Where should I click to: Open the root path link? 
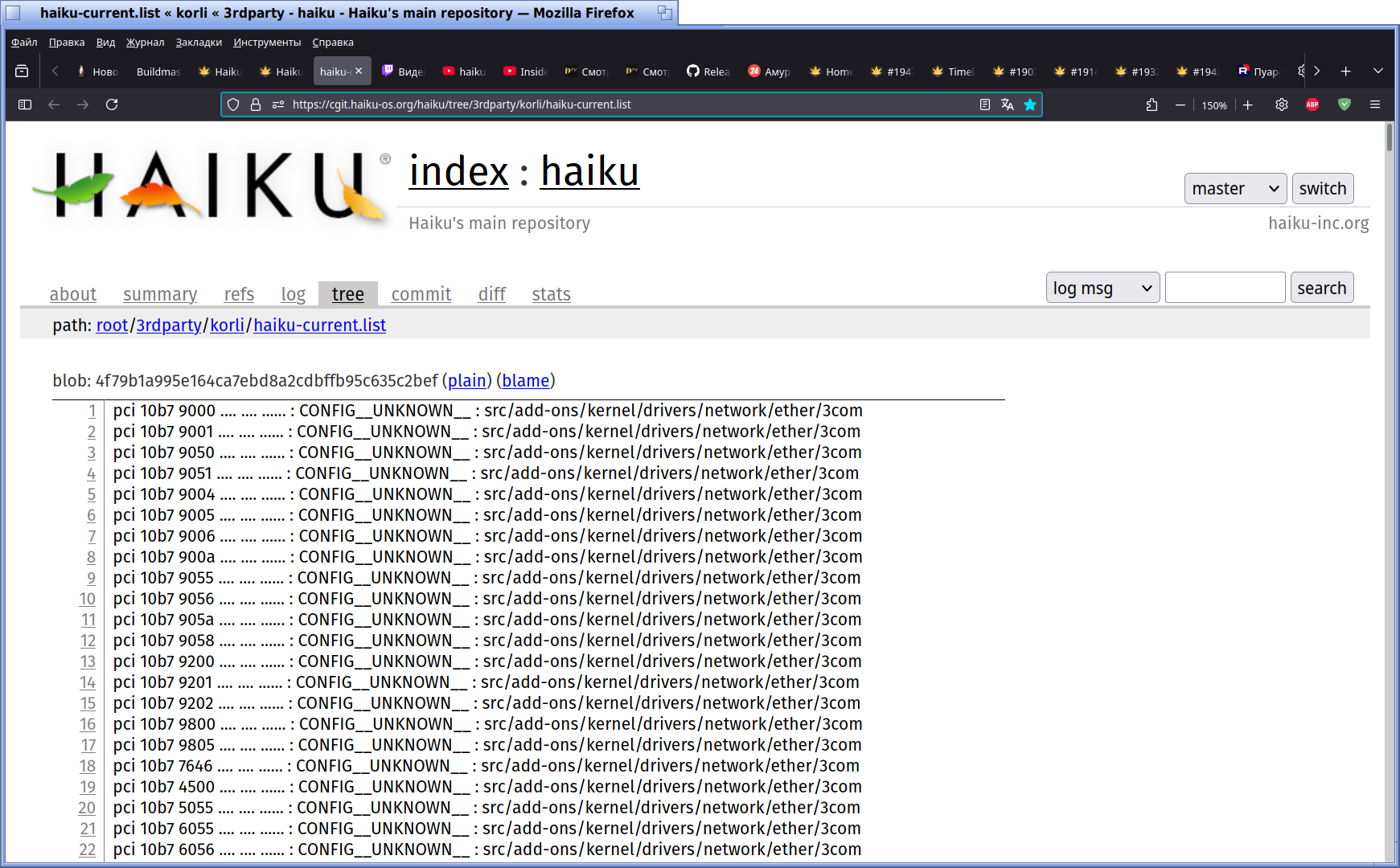(112, 325)
